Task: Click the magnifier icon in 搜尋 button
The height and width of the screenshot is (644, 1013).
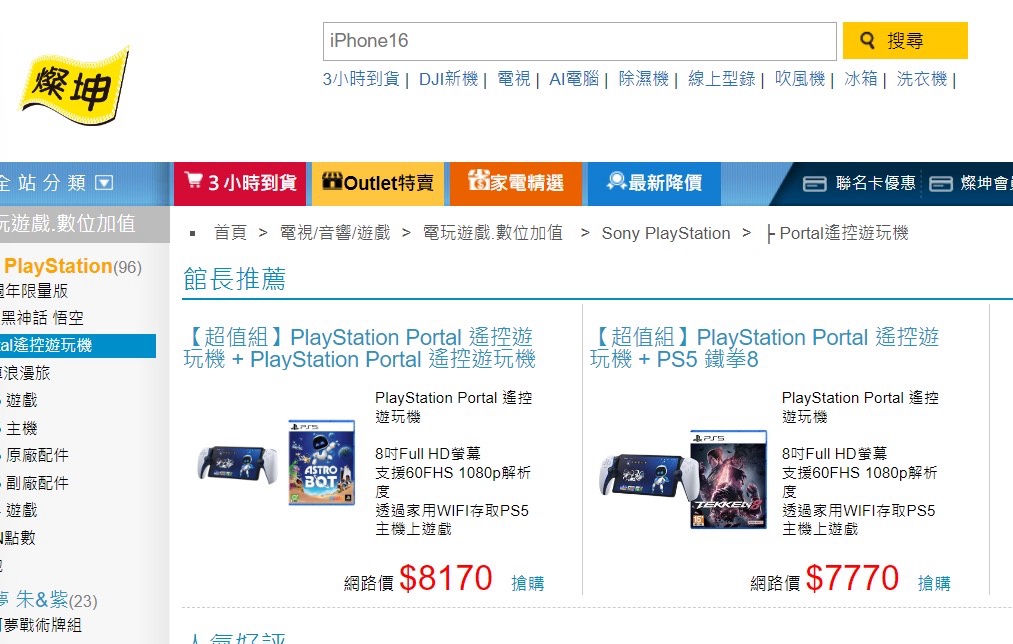Action: 867,40
